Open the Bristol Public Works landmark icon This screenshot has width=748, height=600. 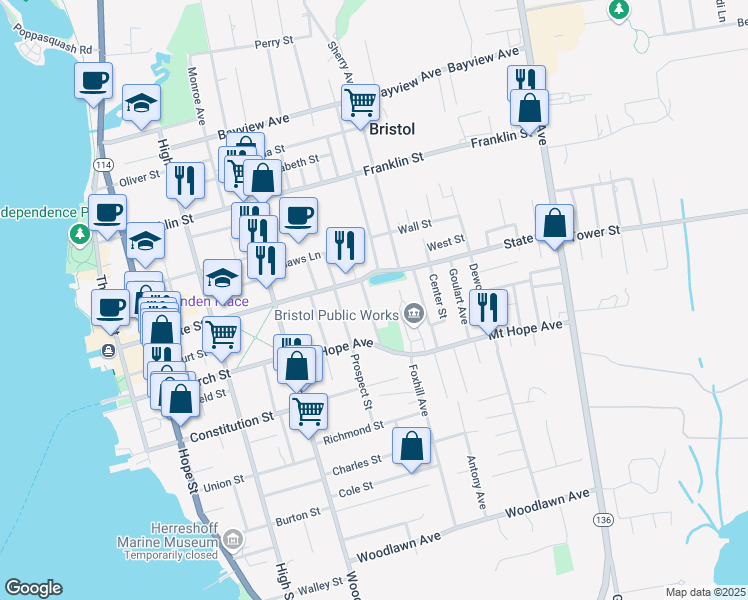click(414, 314)
